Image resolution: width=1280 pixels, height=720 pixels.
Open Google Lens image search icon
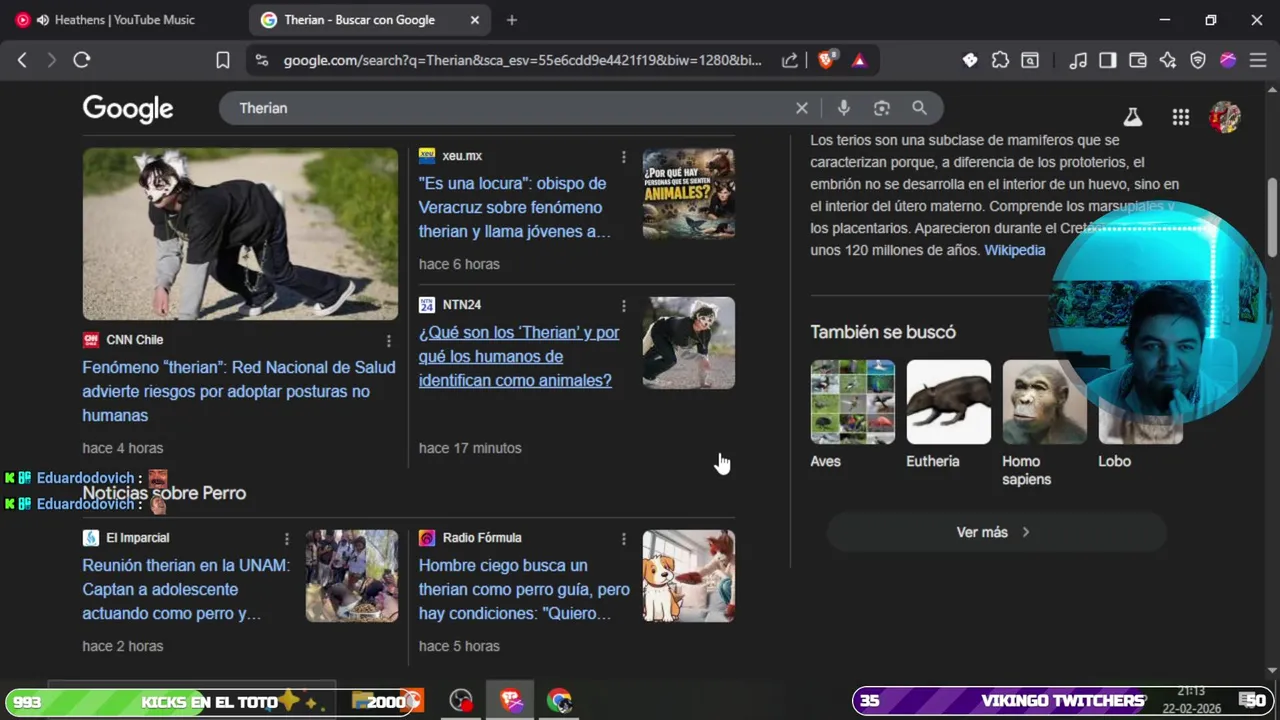click(881, 108)
